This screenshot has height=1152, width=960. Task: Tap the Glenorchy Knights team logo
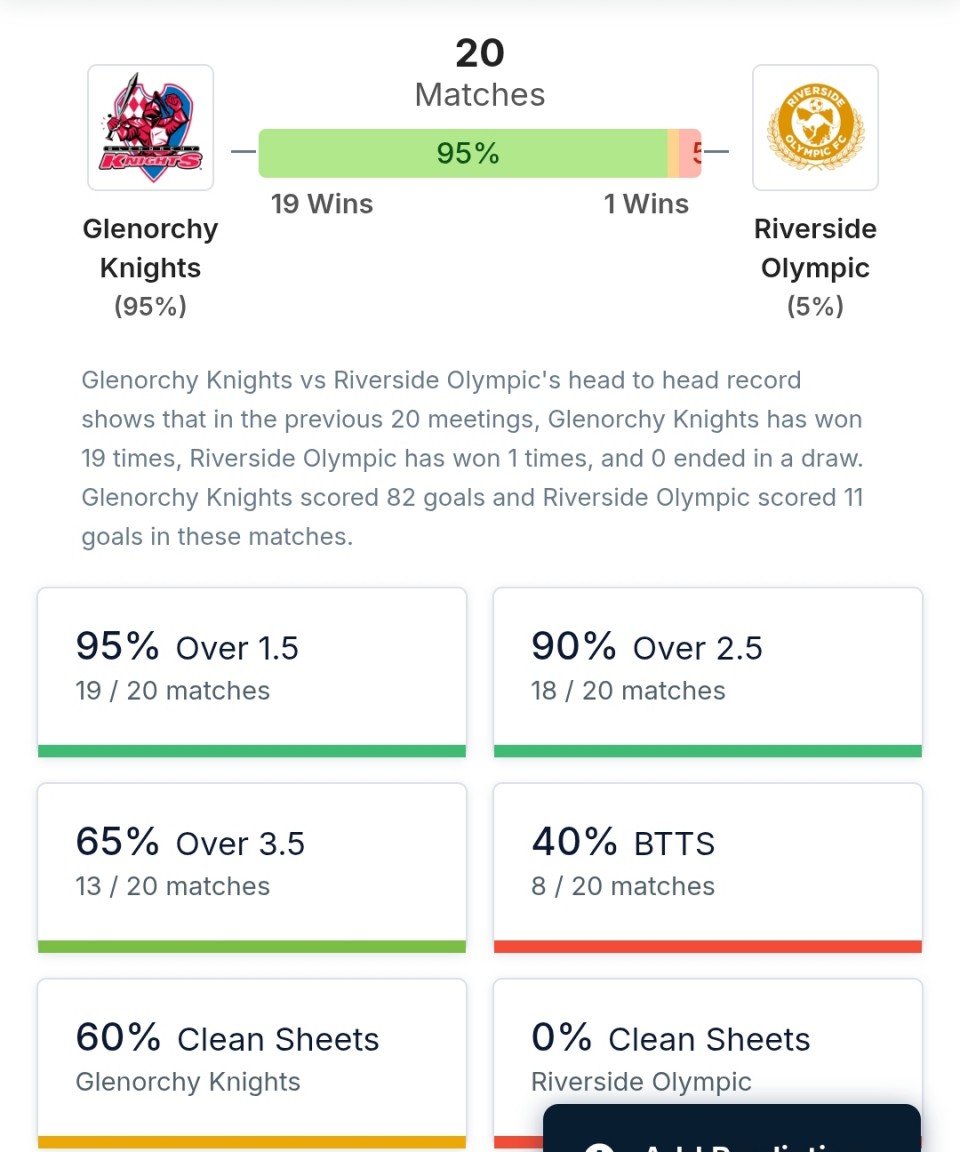tap(150, 128)
